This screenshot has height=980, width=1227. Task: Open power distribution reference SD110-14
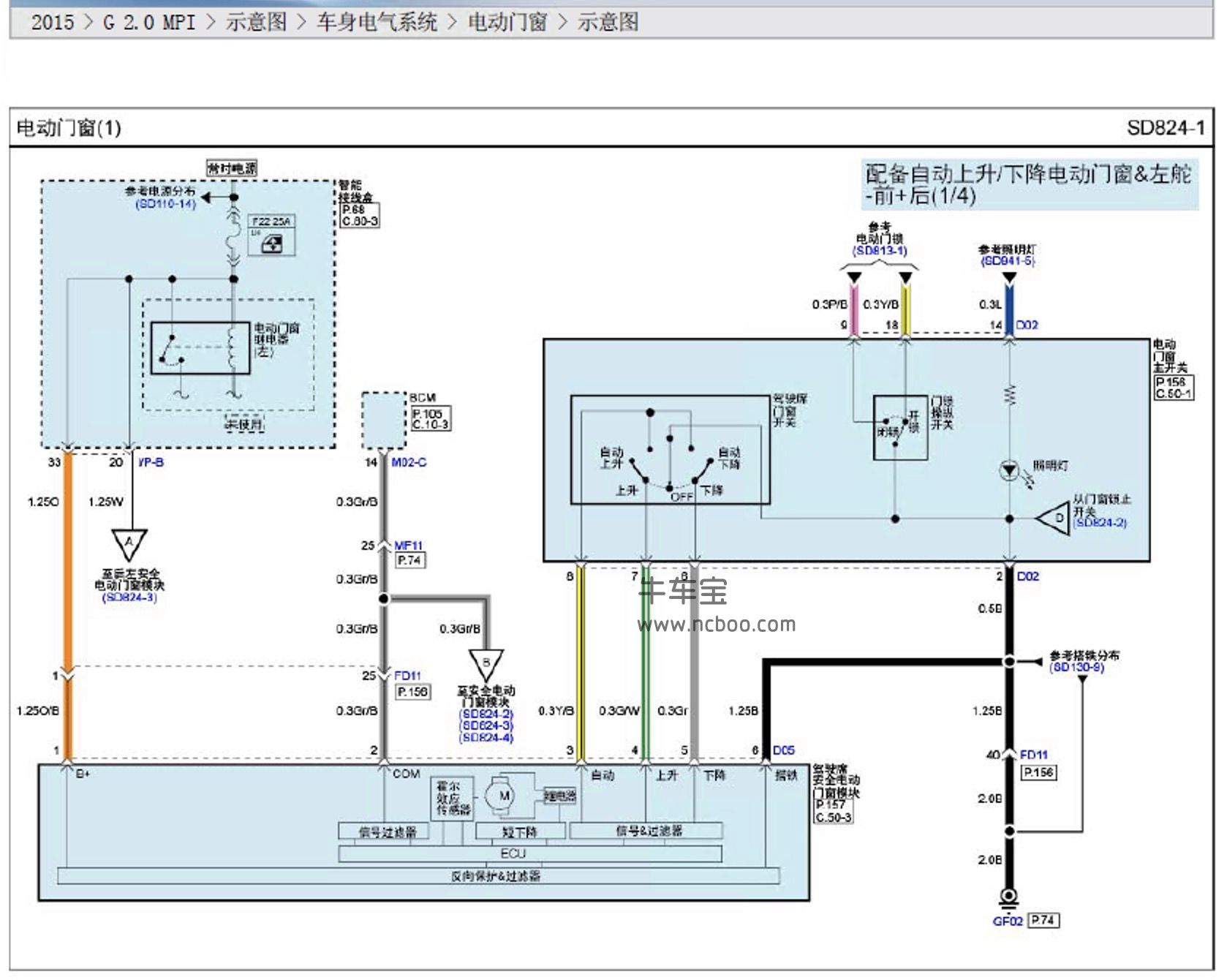tap(166, 204)
